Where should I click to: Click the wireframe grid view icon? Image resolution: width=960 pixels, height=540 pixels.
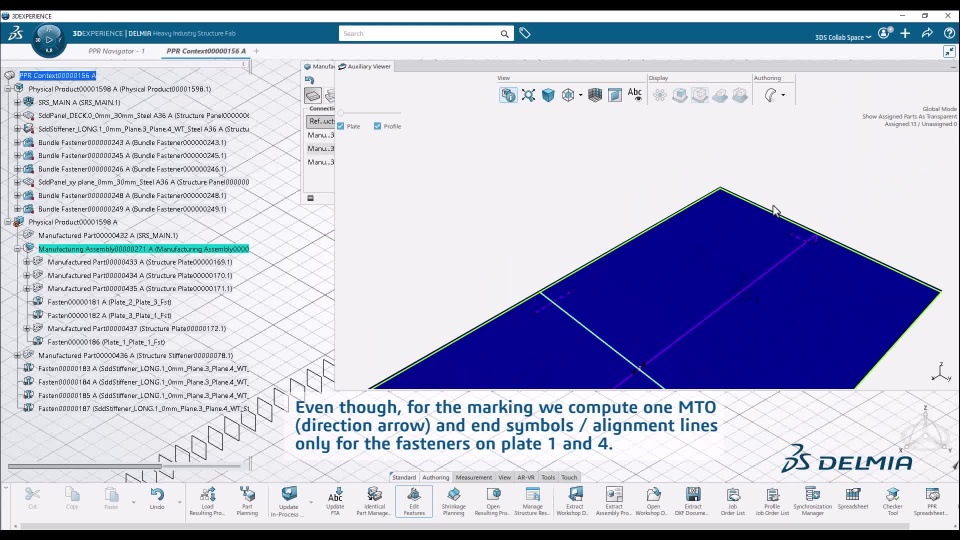pos(594,95)
